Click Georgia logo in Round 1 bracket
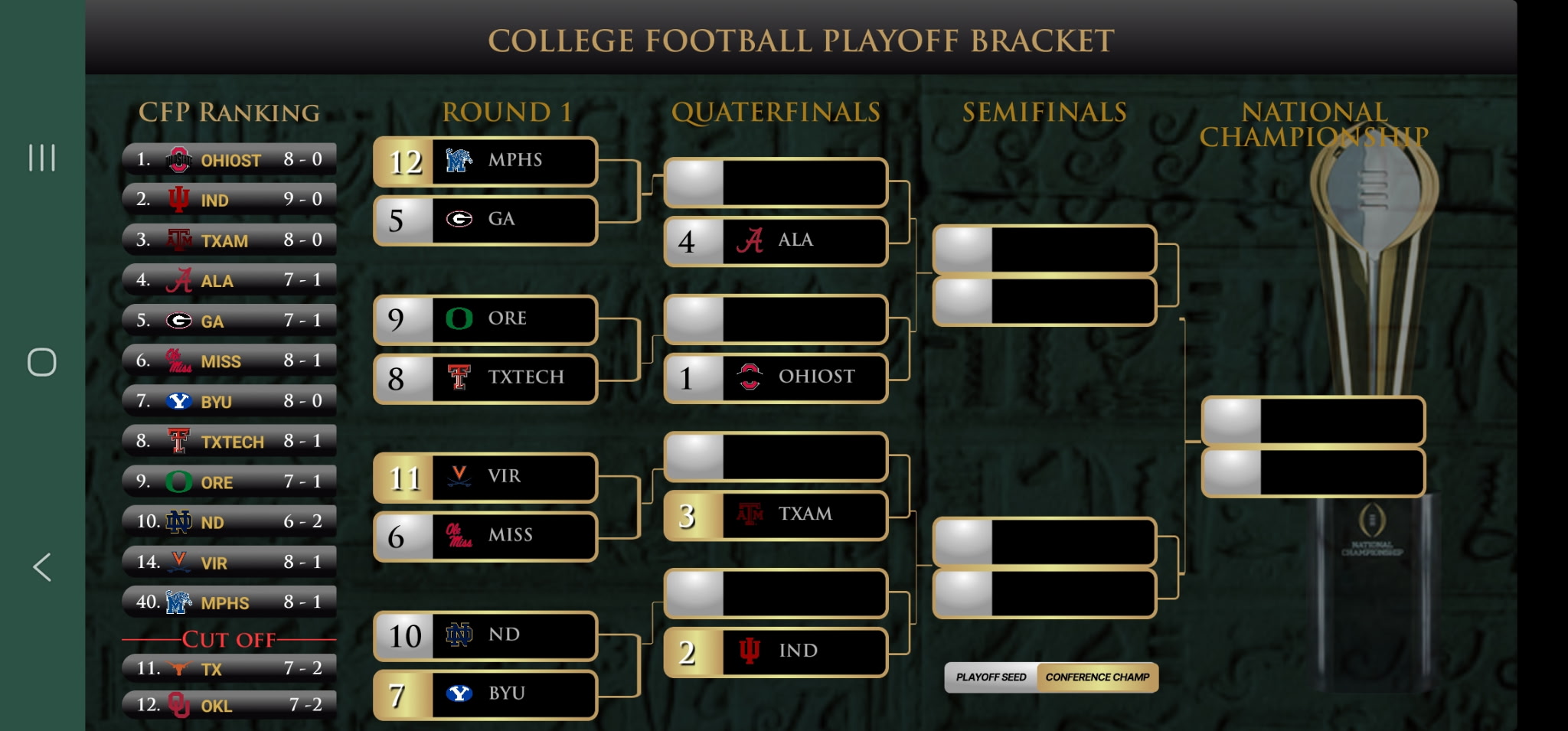This screenshot has height=731, width=1568. pos(459,220)
